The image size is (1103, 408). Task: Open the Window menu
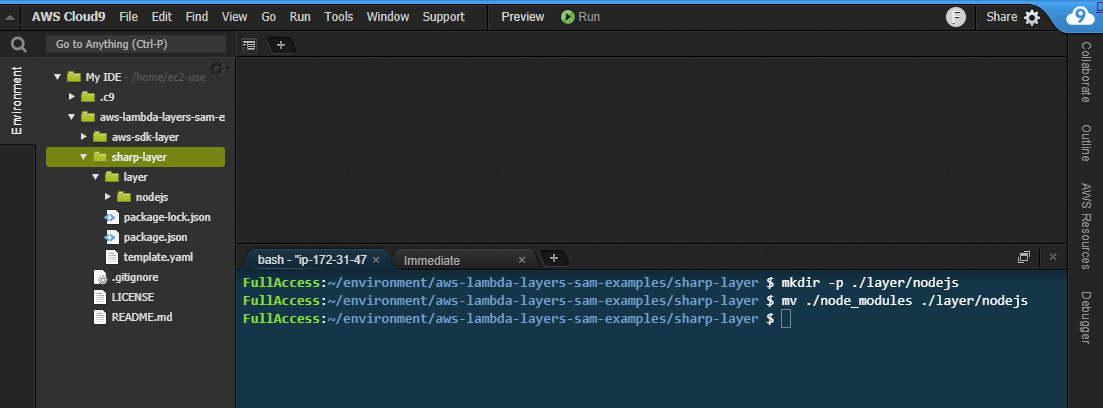point(388,17)
